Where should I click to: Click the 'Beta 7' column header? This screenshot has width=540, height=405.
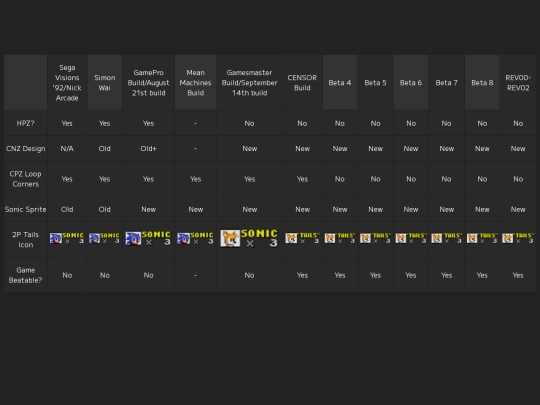pos(446,83)
